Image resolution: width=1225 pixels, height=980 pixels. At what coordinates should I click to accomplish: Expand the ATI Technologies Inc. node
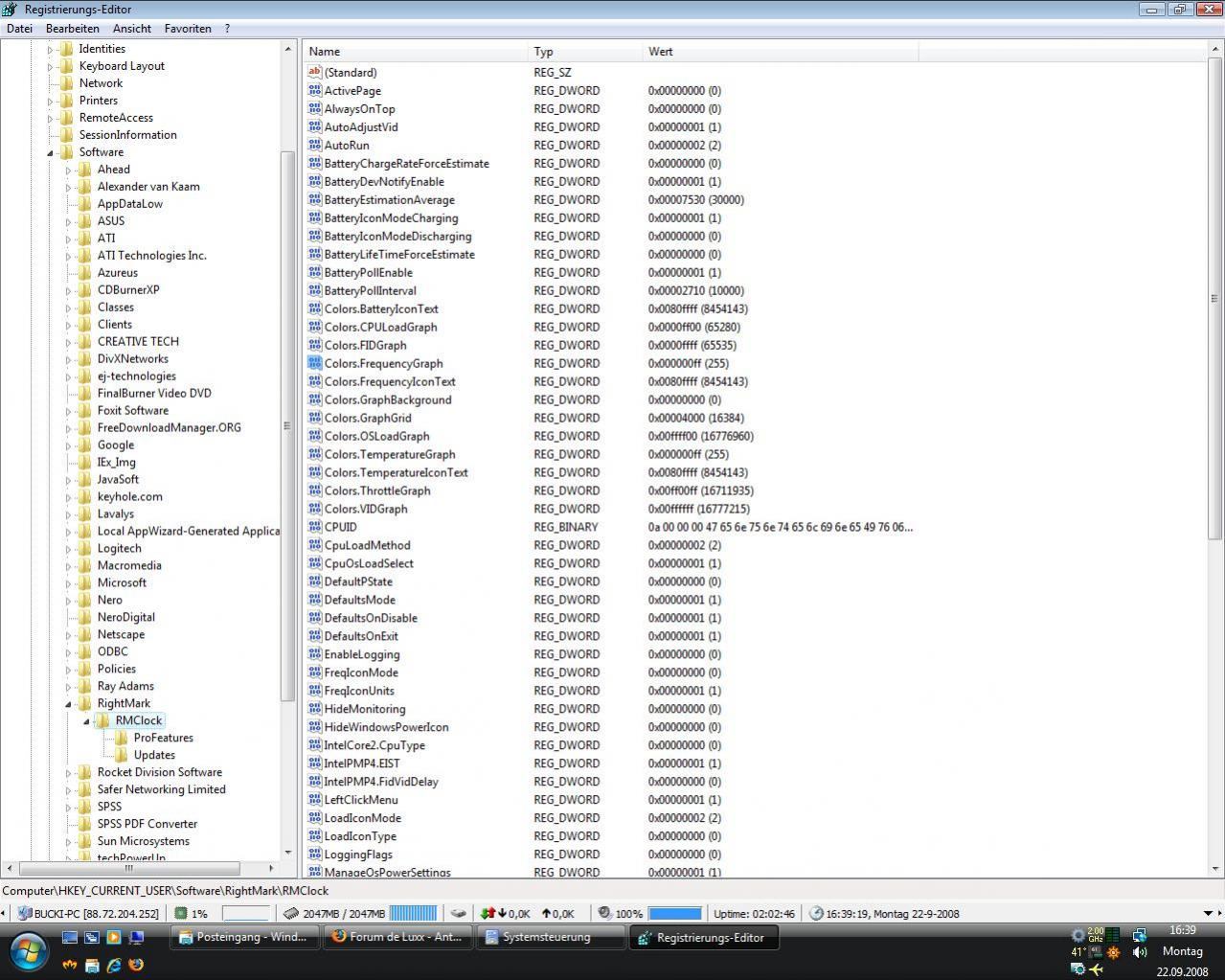click(x=68, y=256)
